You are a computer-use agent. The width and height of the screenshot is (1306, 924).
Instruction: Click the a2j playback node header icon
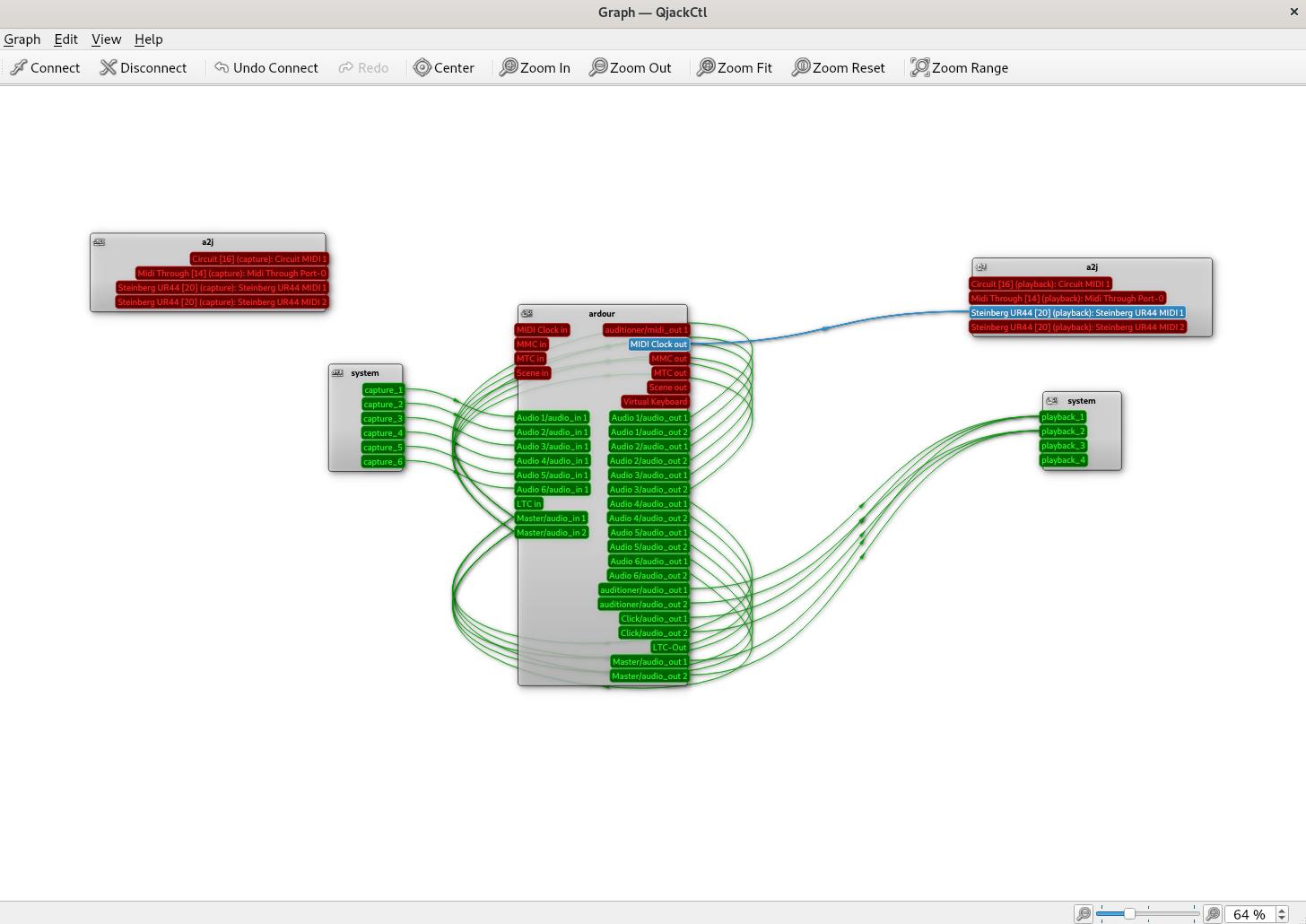[x=981, y=266]
